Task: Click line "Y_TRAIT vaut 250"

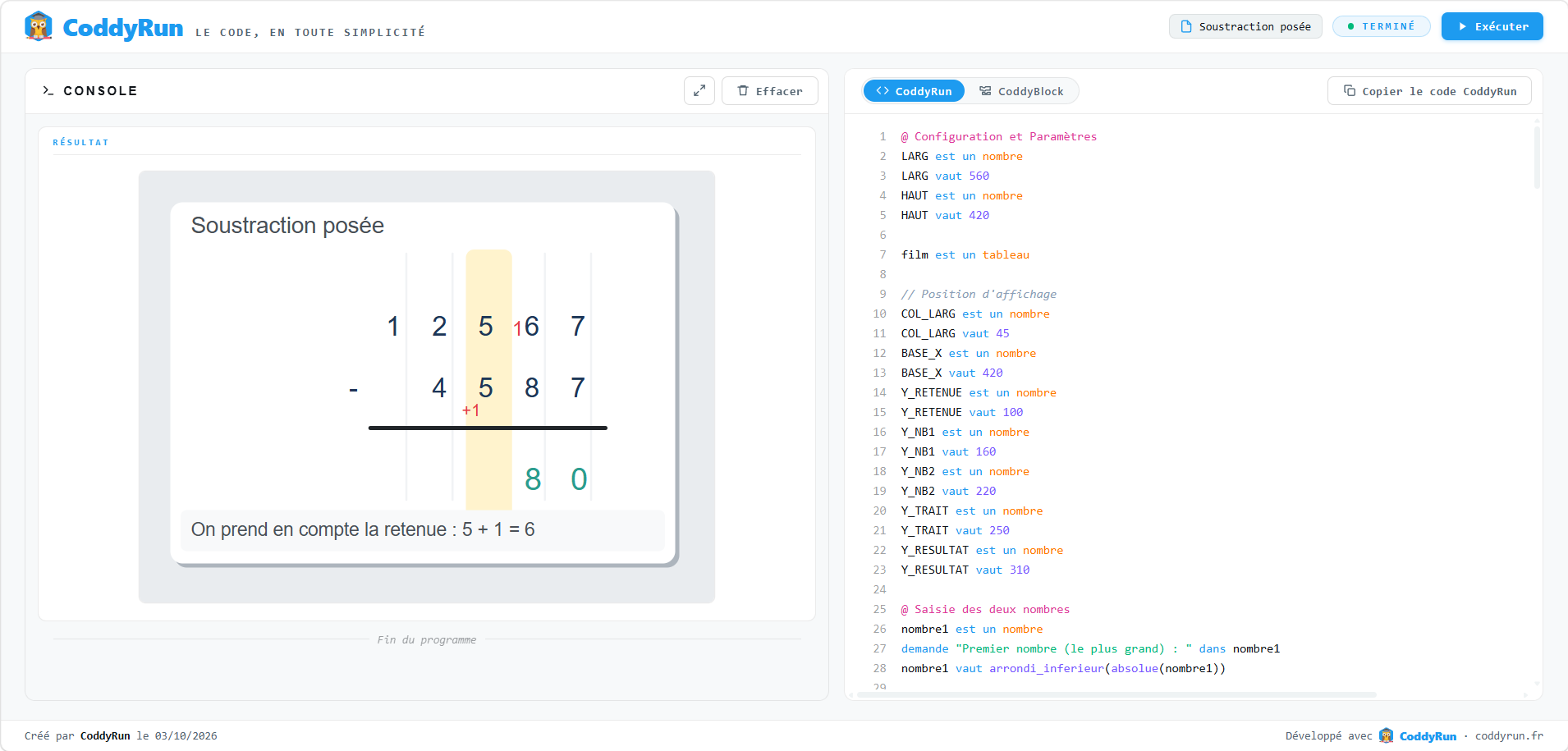Action: tap(956, 530)
